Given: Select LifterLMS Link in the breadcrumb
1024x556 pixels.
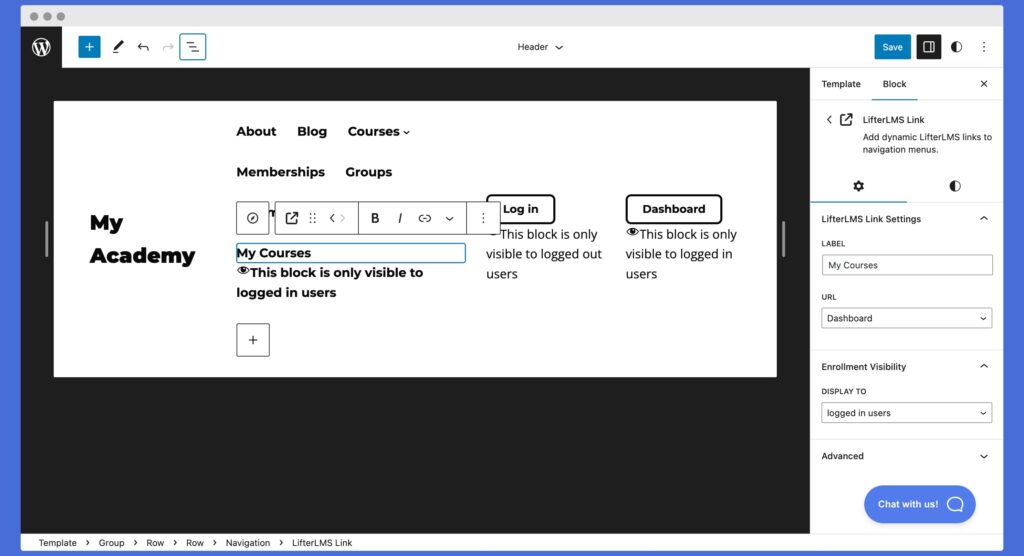Looking at the screenshot, I should pos(322,543).
